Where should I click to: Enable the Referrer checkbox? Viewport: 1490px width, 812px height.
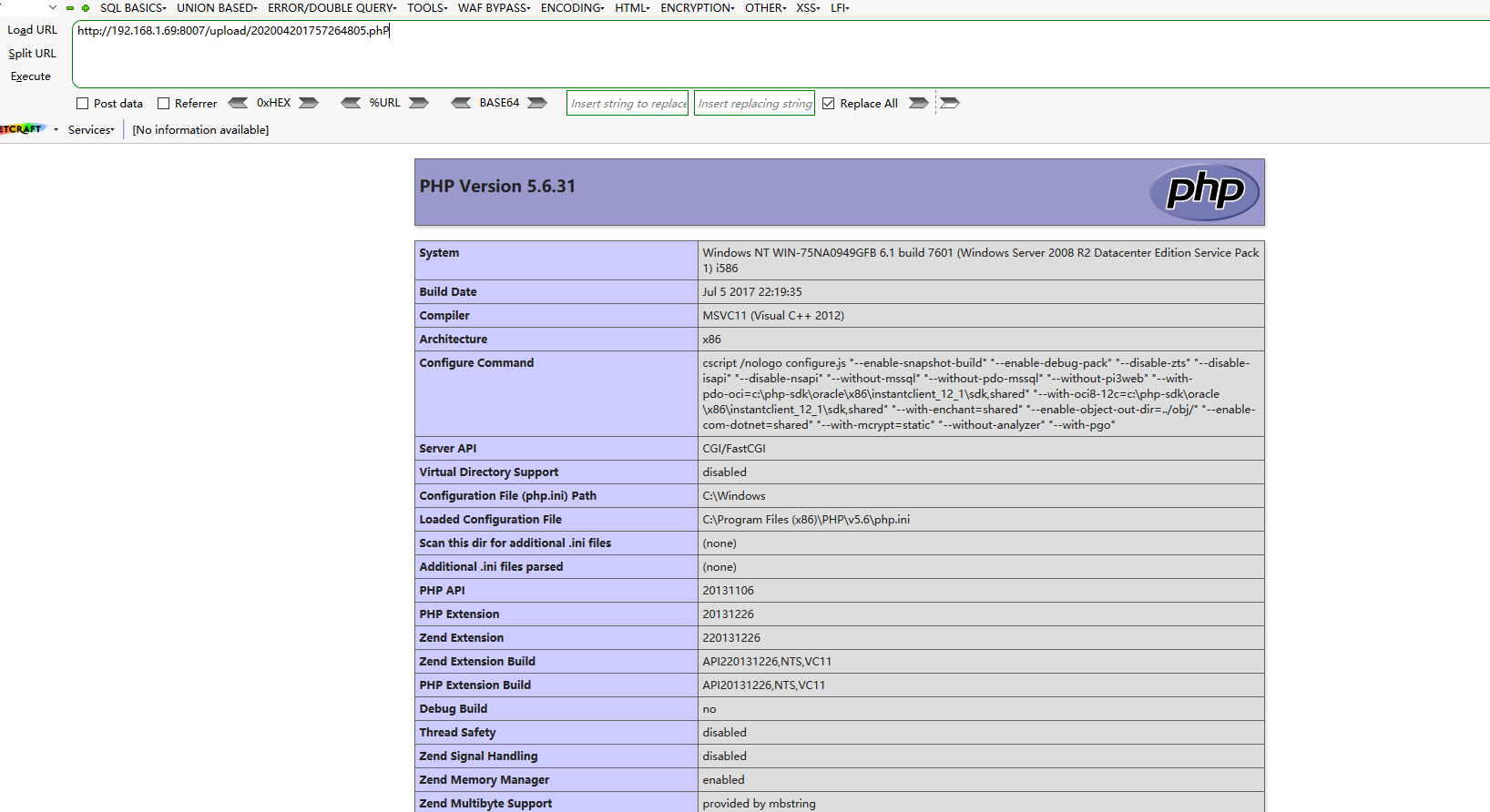coord(164,104)
